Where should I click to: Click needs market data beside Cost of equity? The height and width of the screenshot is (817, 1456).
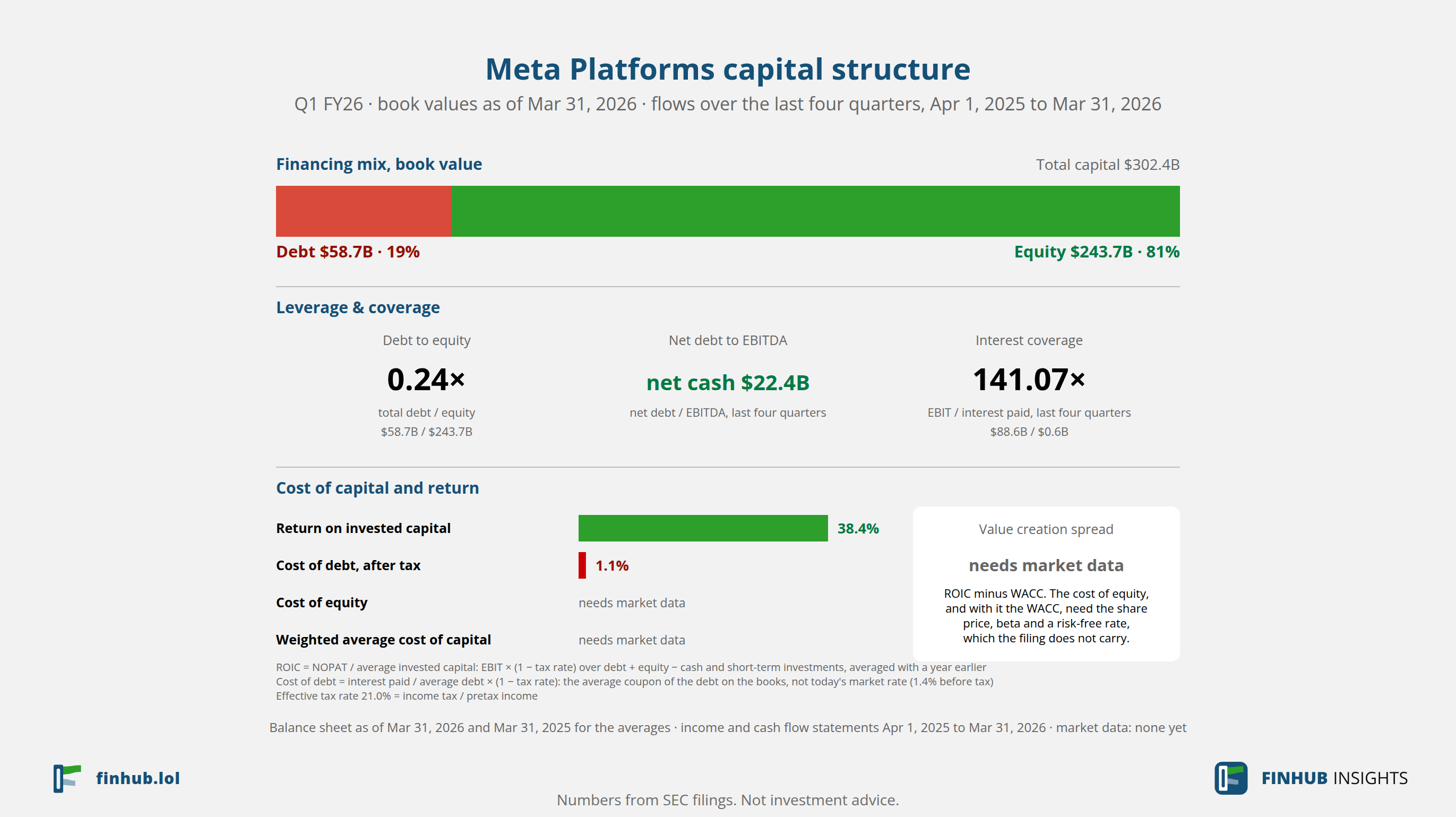click(x=631, y=603)
